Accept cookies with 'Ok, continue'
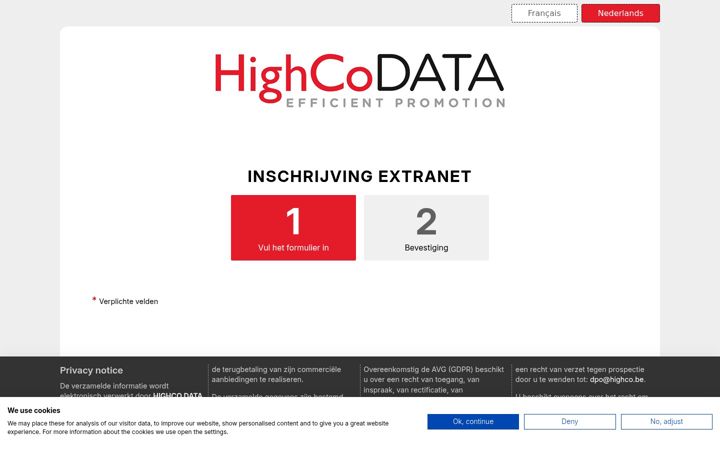The width and height of the screenshot is (720, 450). pos(473,422)
